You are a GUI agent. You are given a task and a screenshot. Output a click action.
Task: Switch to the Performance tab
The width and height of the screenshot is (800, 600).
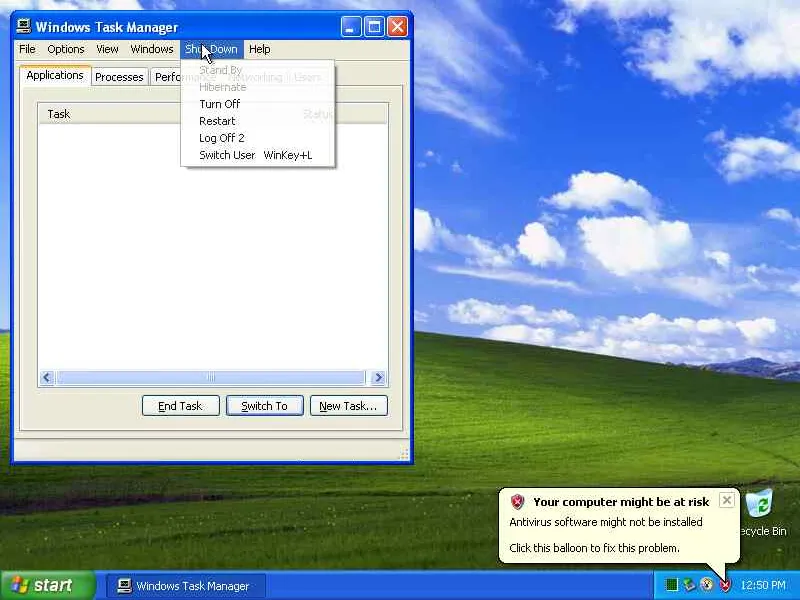[x=166, y=77]
